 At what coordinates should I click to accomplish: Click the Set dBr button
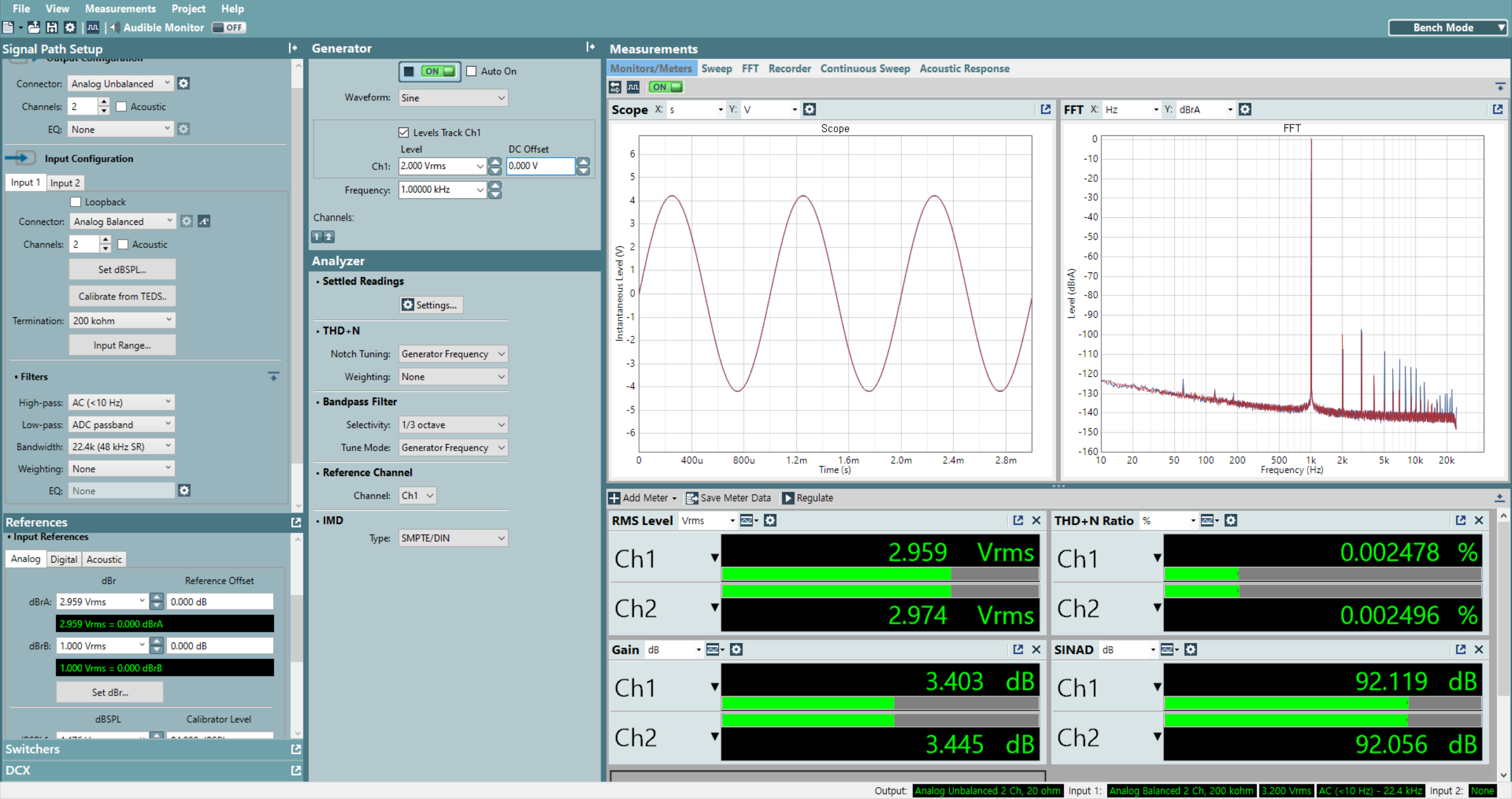[110, 692]
